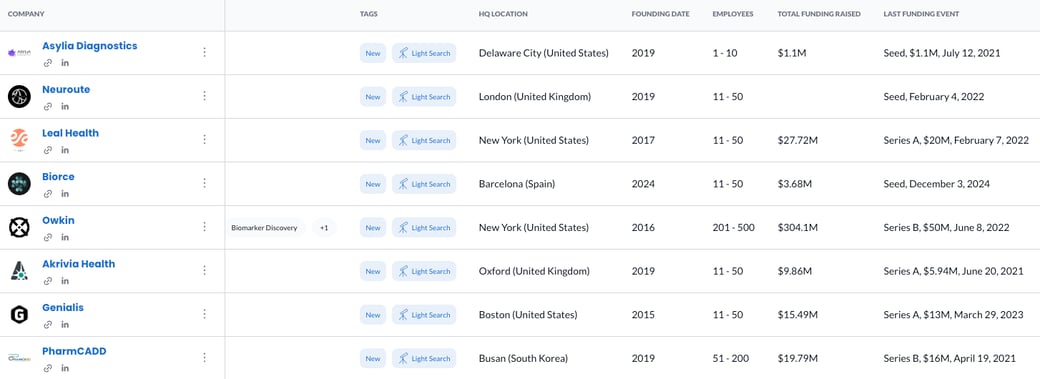Open more options menu for PharmCADD
Screen dimensions: 1040x379
[x=204, y=358]
